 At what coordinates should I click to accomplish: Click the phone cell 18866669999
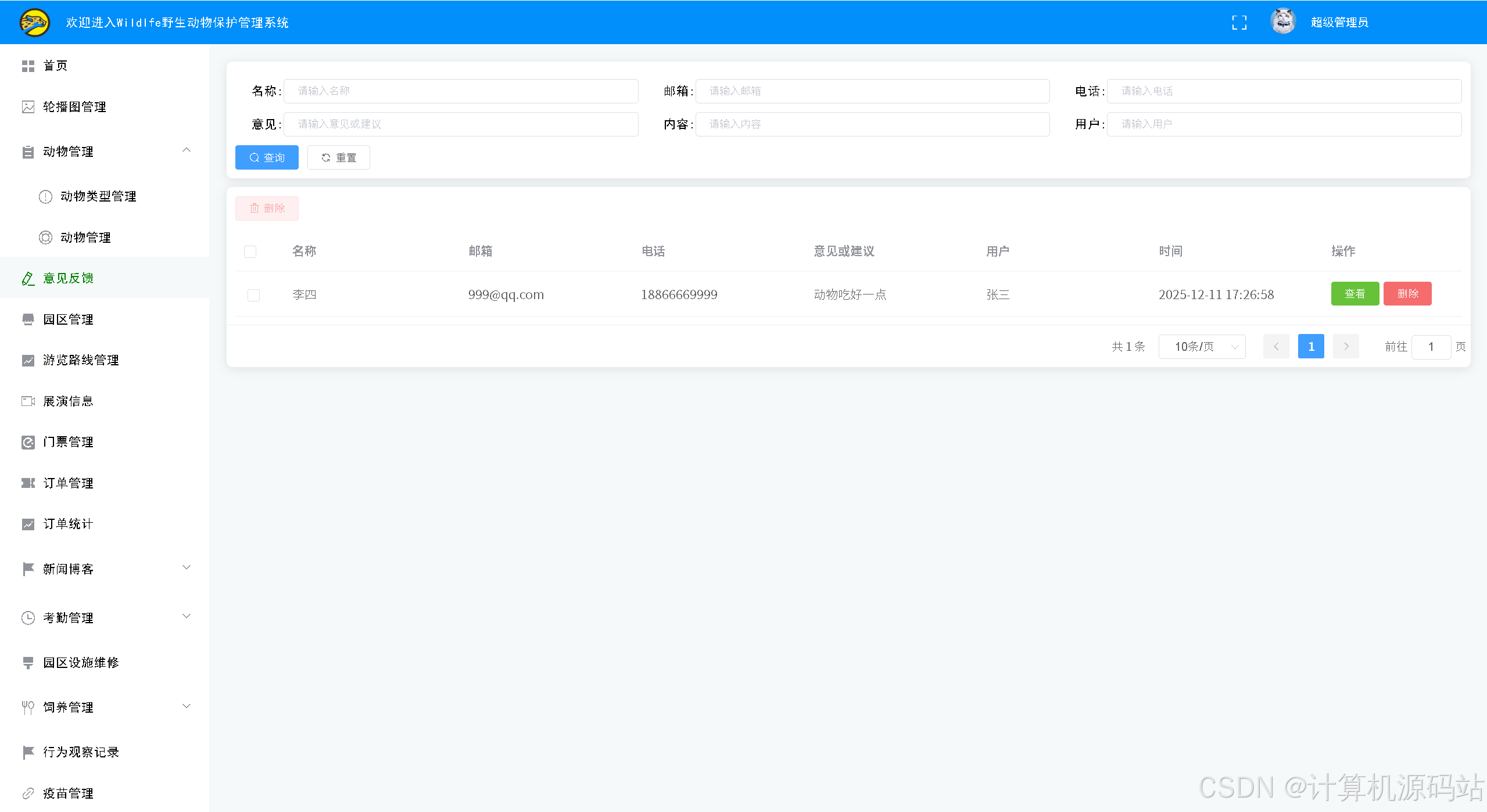coord(679,295)
